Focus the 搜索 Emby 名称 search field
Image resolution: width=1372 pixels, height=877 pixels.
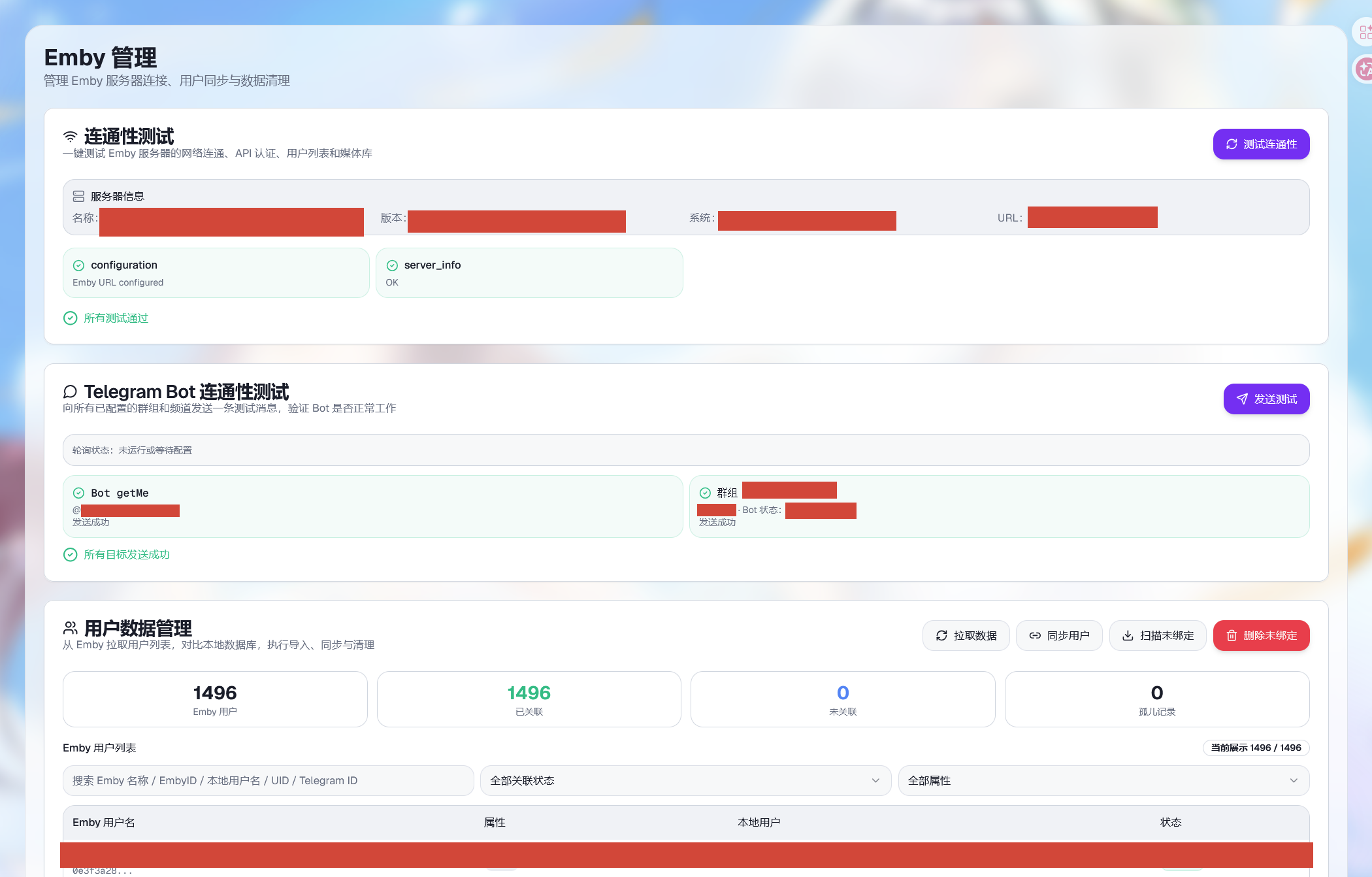[x=268, y=780]
